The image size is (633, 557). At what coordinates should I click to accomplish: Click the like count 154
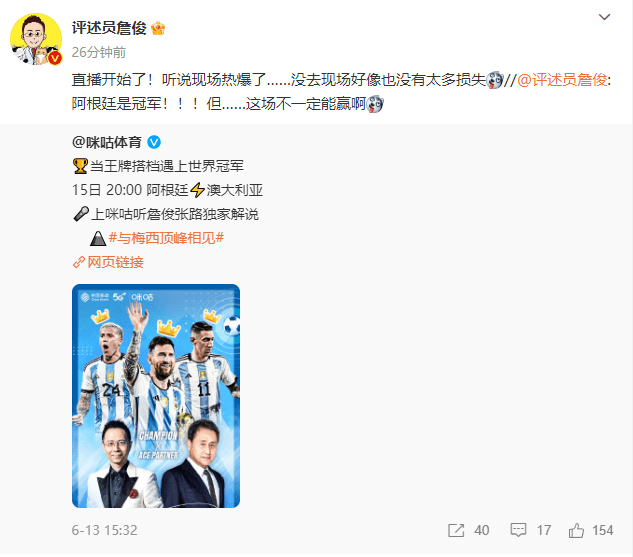602,530
